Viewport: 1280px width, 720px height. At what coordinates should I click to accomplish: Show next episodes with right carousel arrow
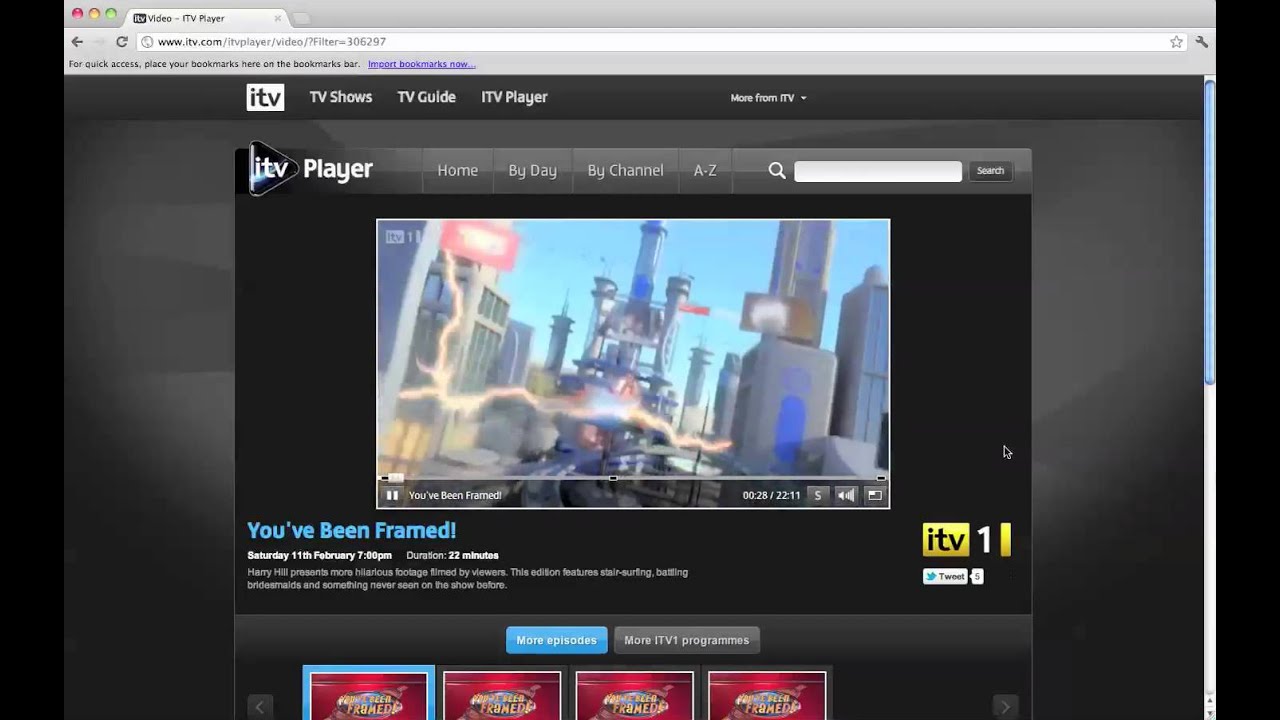click(1005, 706)
